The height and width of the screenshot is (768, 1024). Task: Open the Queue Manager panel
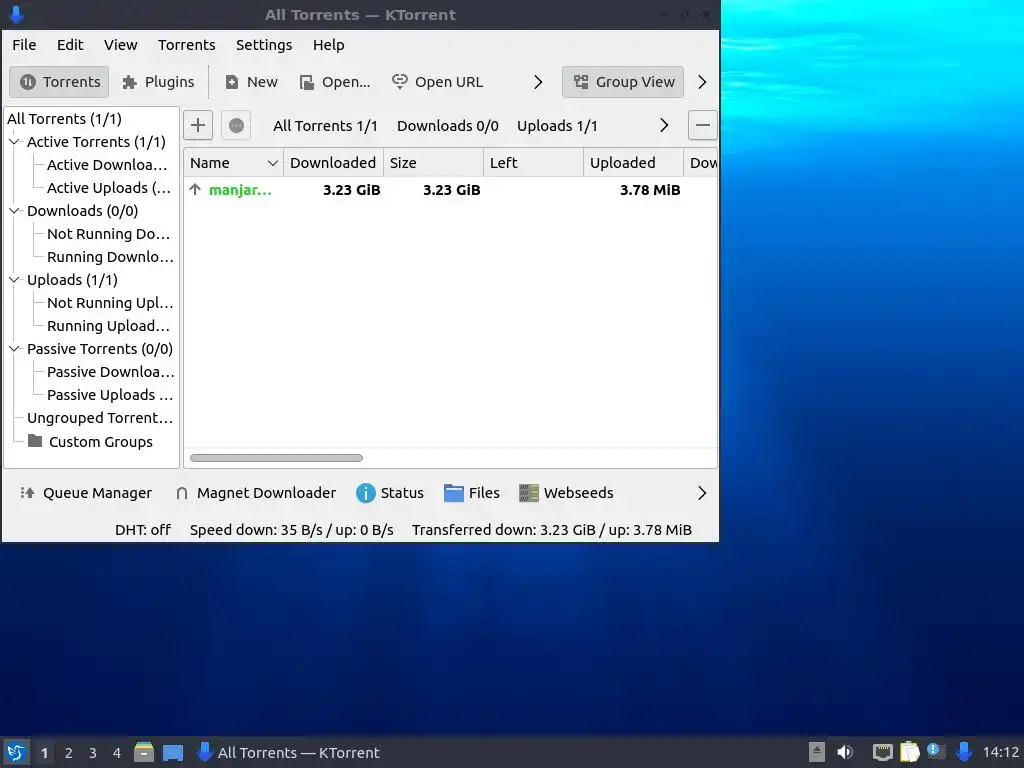pyautogui.click(x=86, y=493)
